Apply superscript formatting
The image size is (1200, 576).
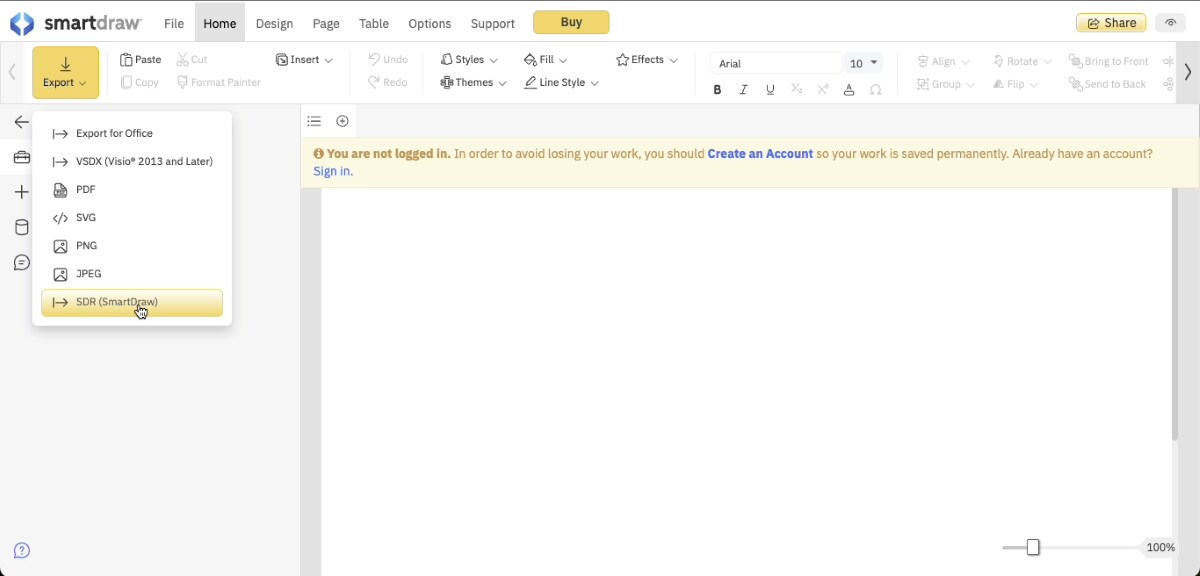click(823, 90)
